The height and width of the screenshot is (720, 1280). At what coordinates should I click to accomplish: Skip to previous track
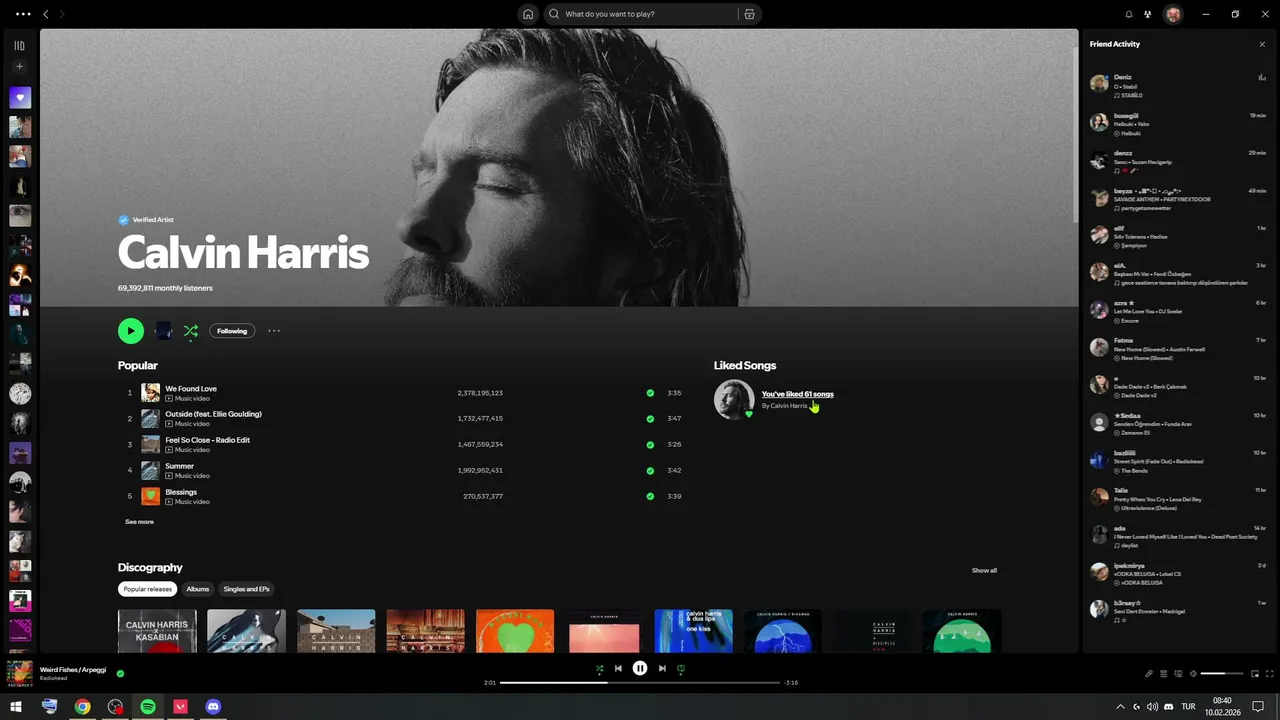coord(618,668)
